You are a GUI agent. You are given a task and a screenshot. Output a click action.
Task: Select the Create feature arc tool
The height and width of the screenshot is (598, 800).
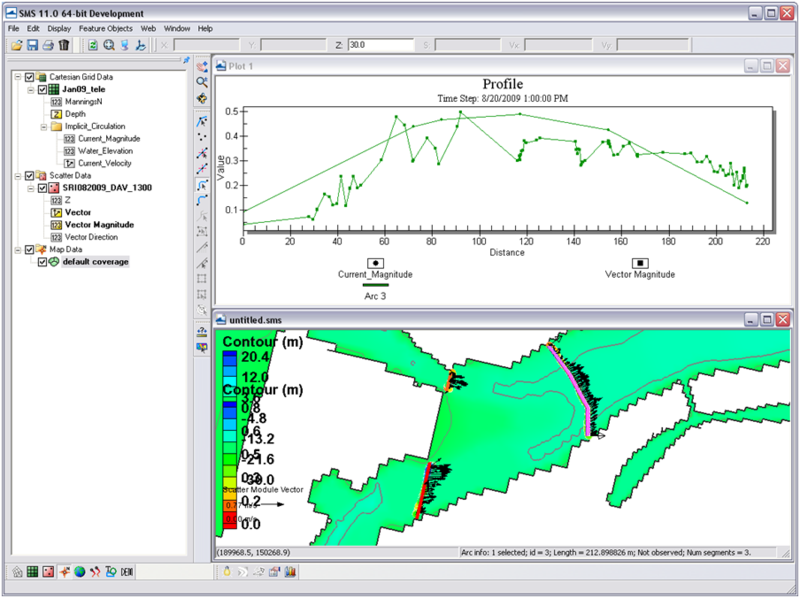click(202, 201)
